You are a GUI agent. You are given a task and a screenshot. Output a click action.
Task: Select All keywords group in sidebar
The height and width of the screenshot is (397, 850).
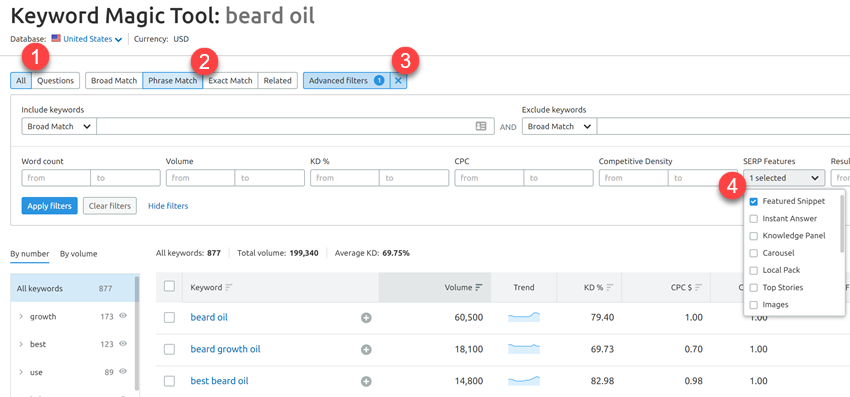pos(72,289)
